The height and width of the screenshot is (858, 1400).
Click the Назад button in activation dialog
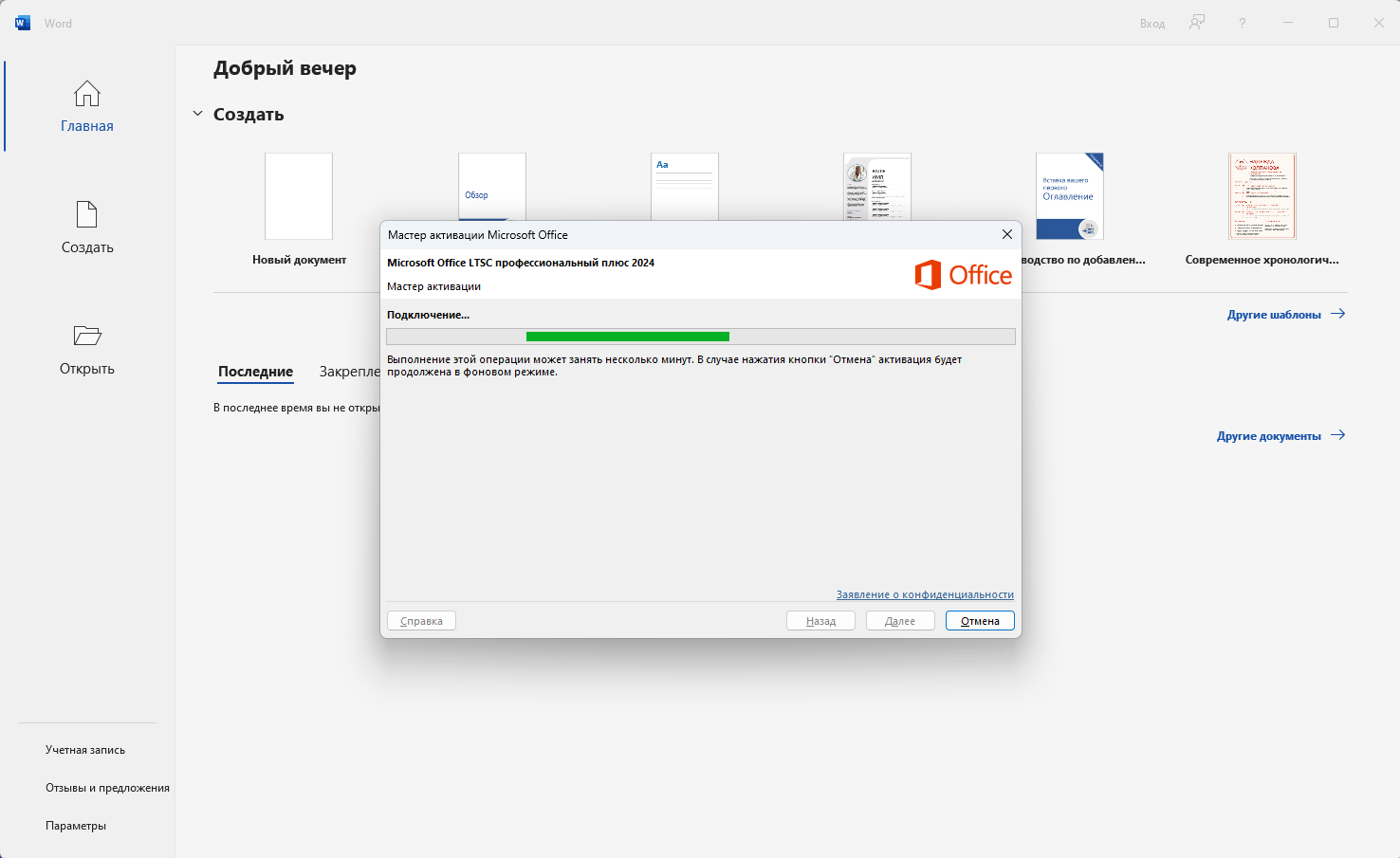point(820,621)
